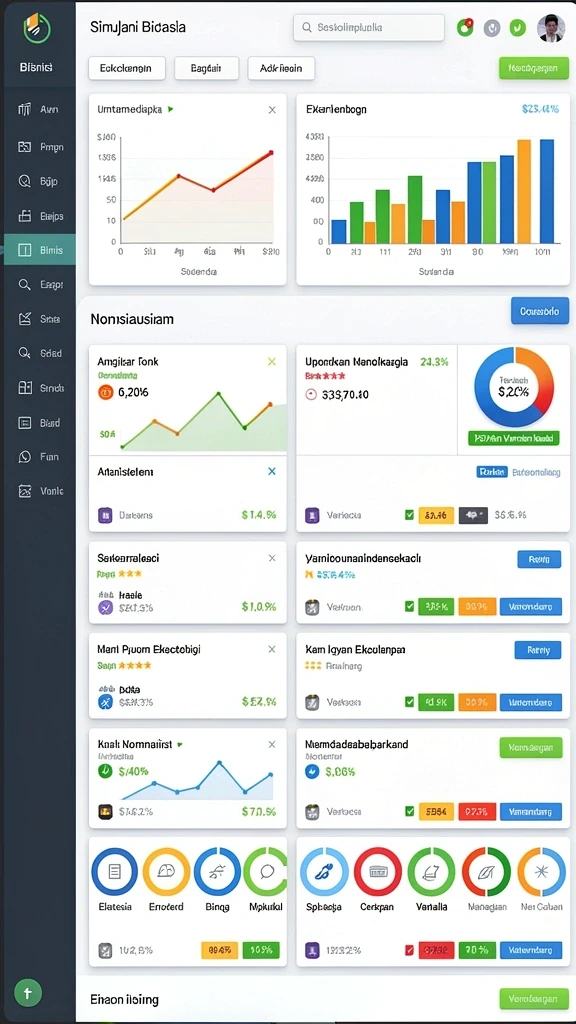This screenshot has height=1024, width=576.
Task: Close the Amgikar Tonk card
Action: click(272, 362)
